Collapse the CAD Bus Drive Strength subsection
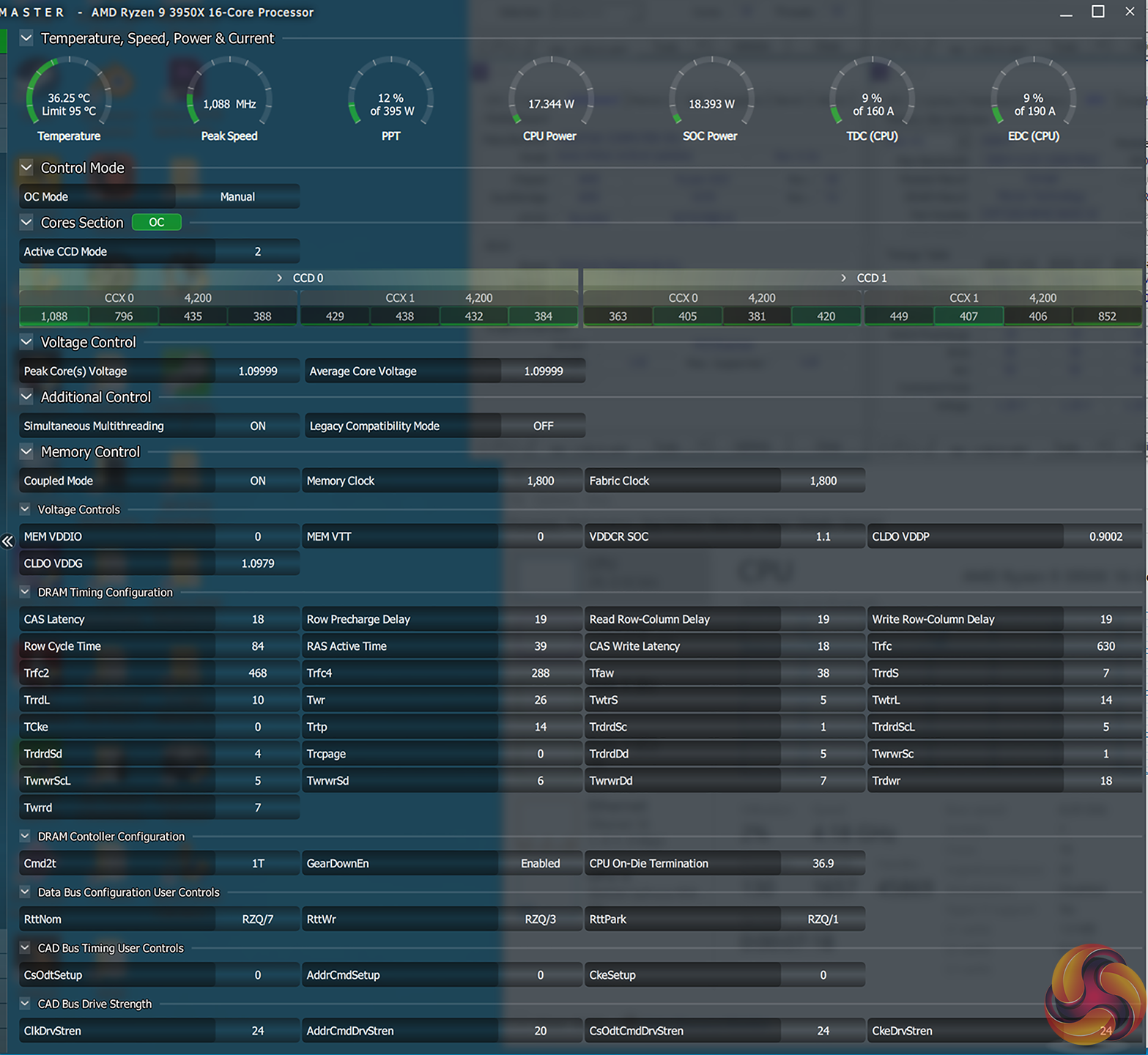Image resolution: width=1148 pixels, height=1055 pixels. click(x=25, y=1003)
